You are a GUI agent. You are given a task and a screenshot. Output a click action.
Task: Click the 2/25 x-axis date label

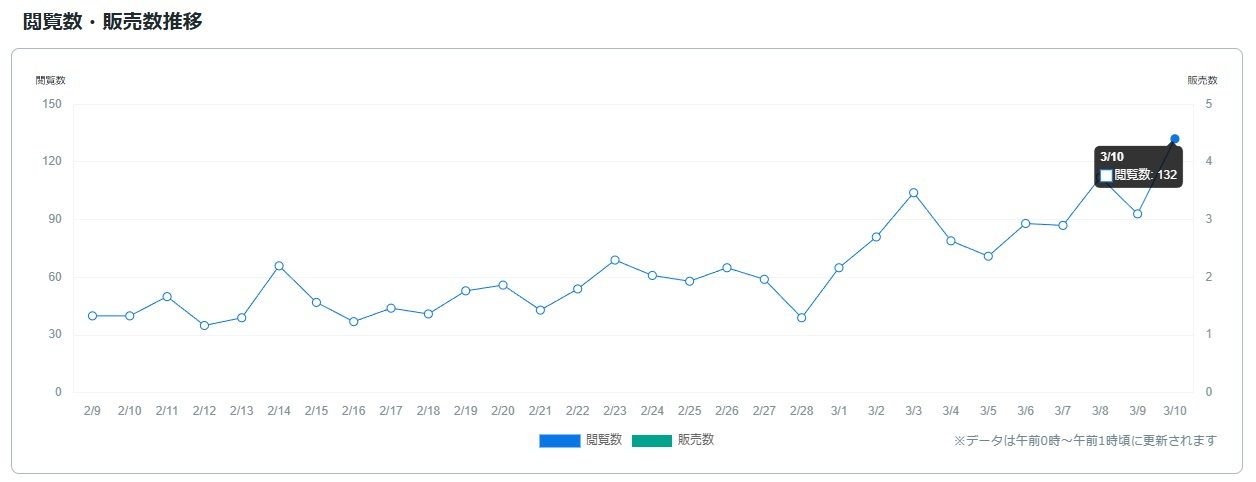[690, 411]
